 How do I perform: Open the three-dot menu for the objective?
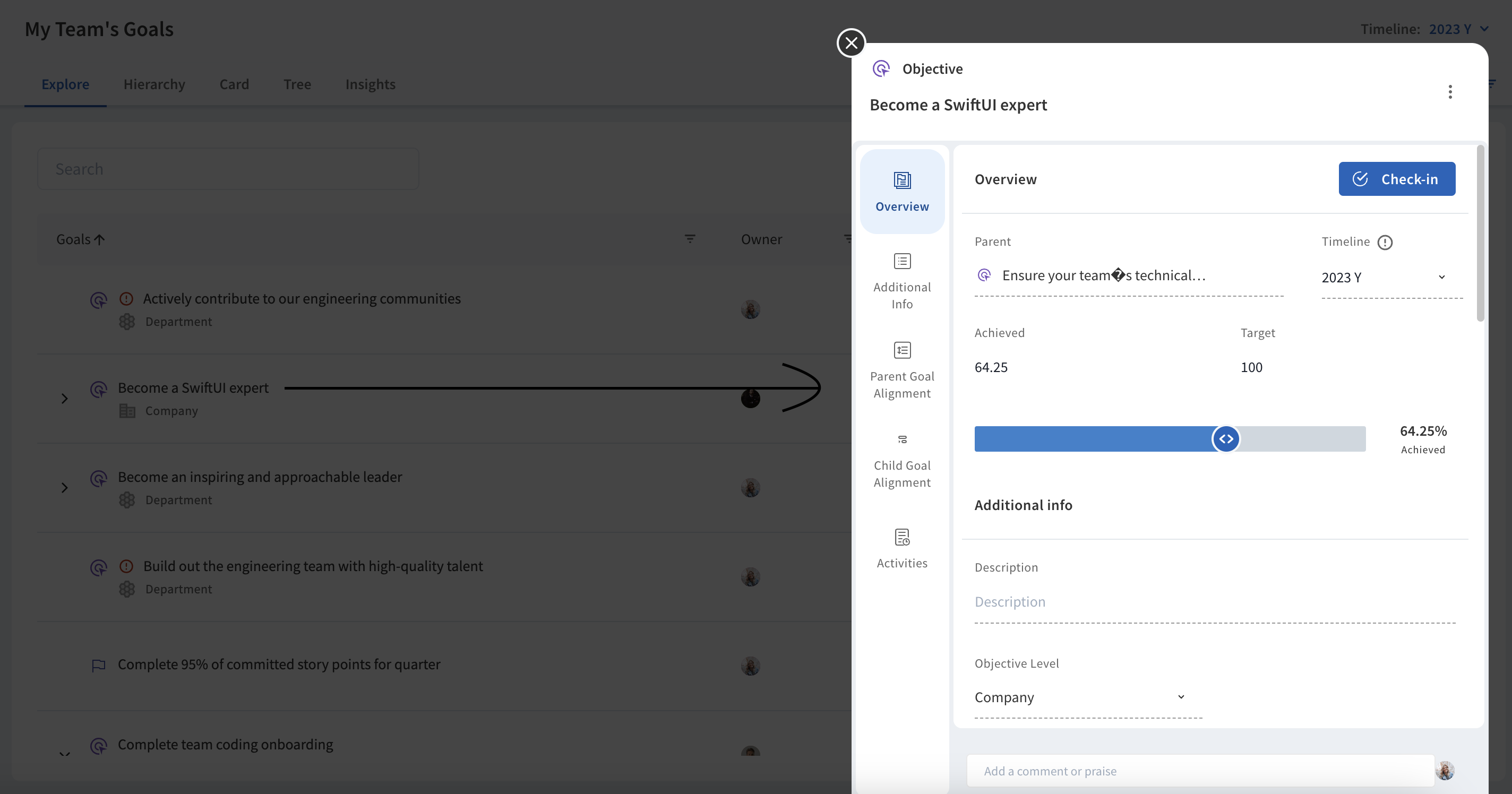tap(1450, 91)
